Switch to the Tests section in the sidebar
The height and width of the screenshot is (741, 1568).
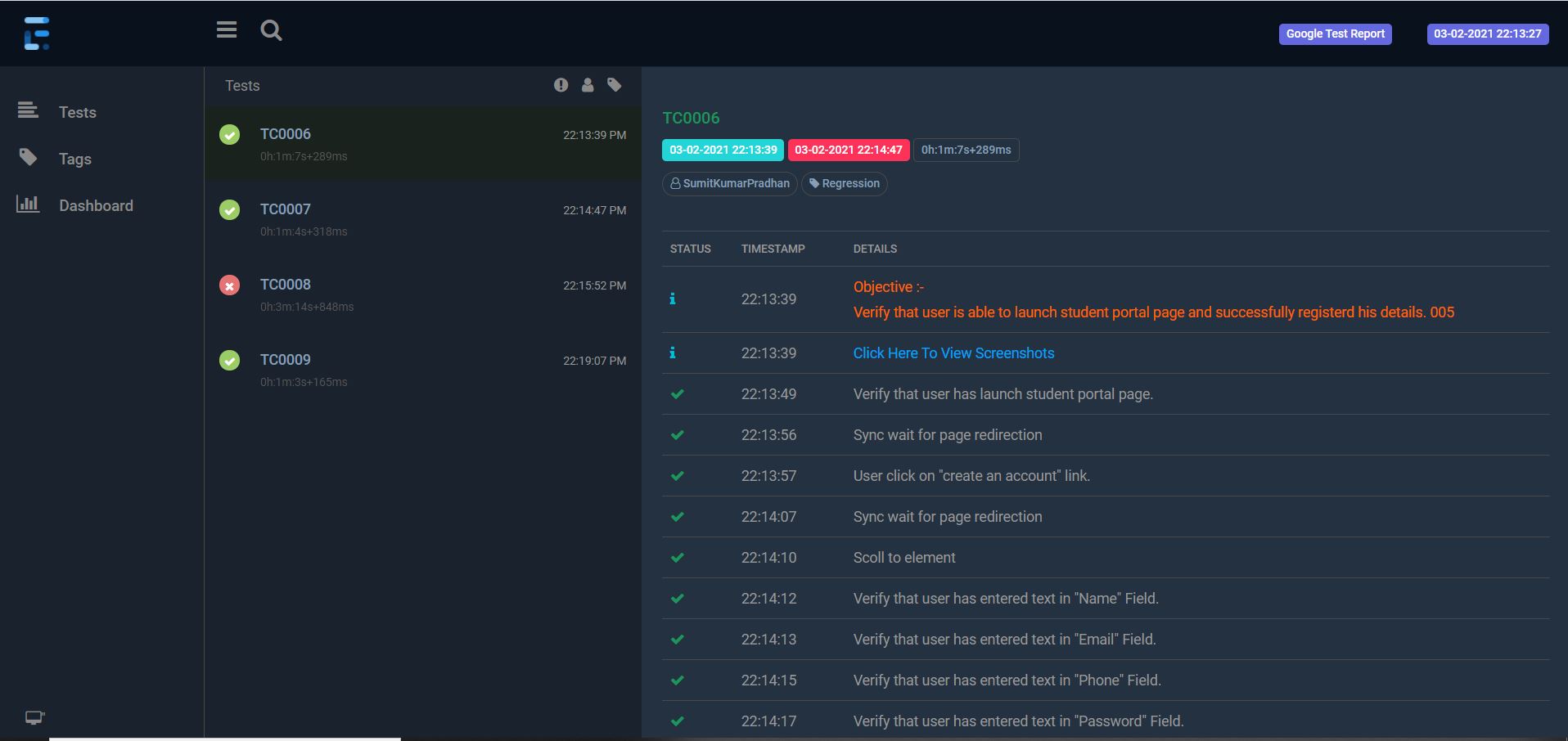(x=78, y=112)
